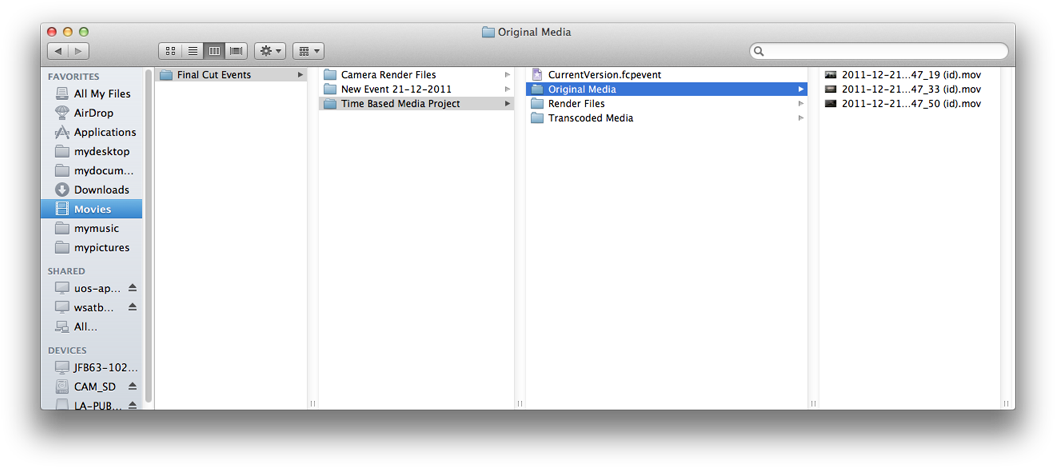
Task: Click thumbnail icon of 47_19 (id).mov
Action: (x=830, y=75)
